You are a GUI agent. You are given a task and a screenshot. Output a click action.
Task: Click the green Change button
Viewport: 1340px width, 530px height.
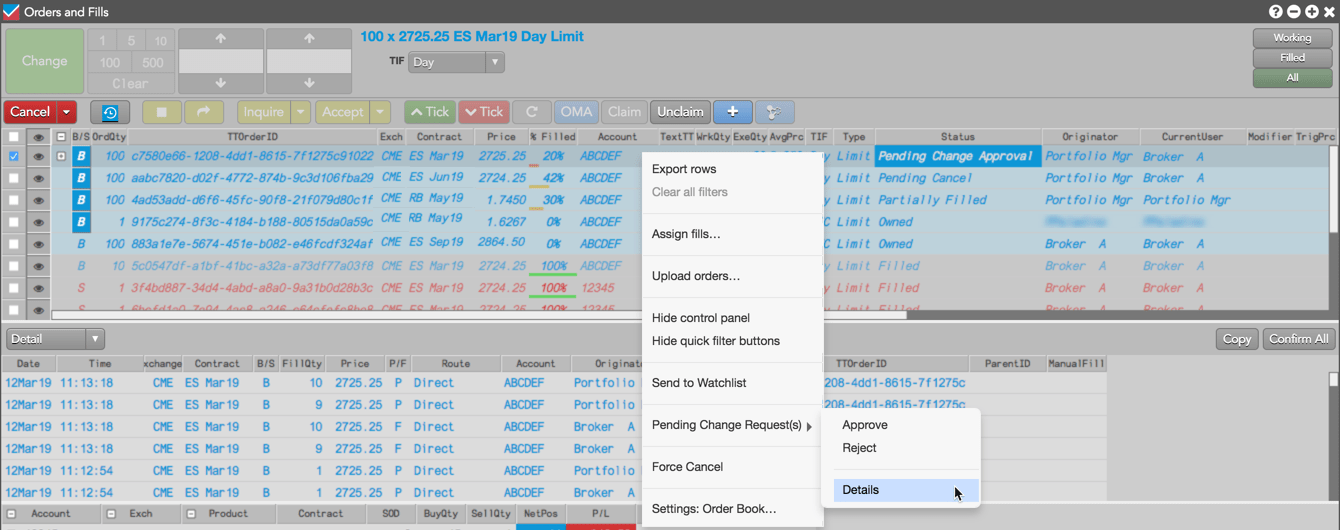point(44,61)
